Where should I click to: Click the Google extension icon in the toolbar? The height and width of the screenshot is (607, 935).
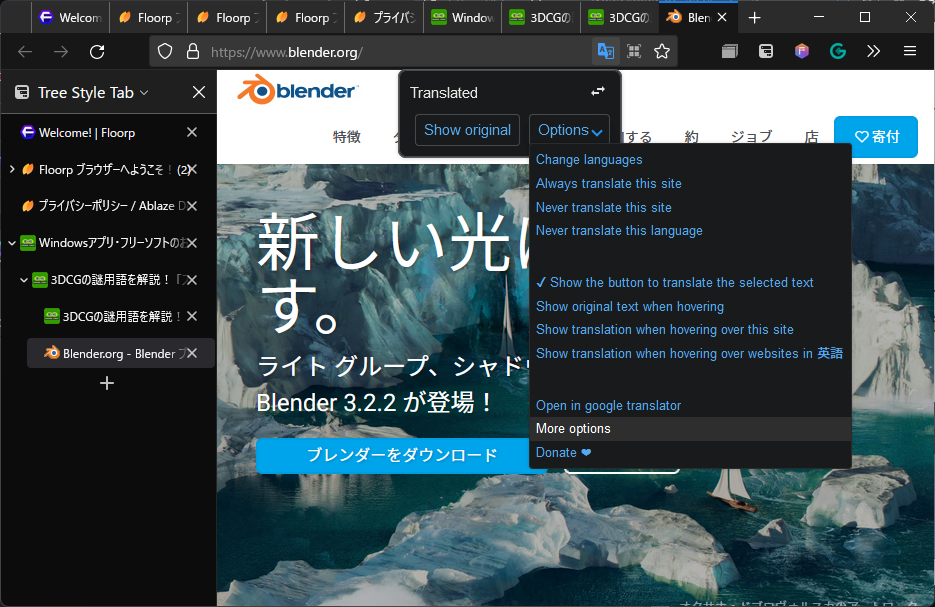pos(838,51)
